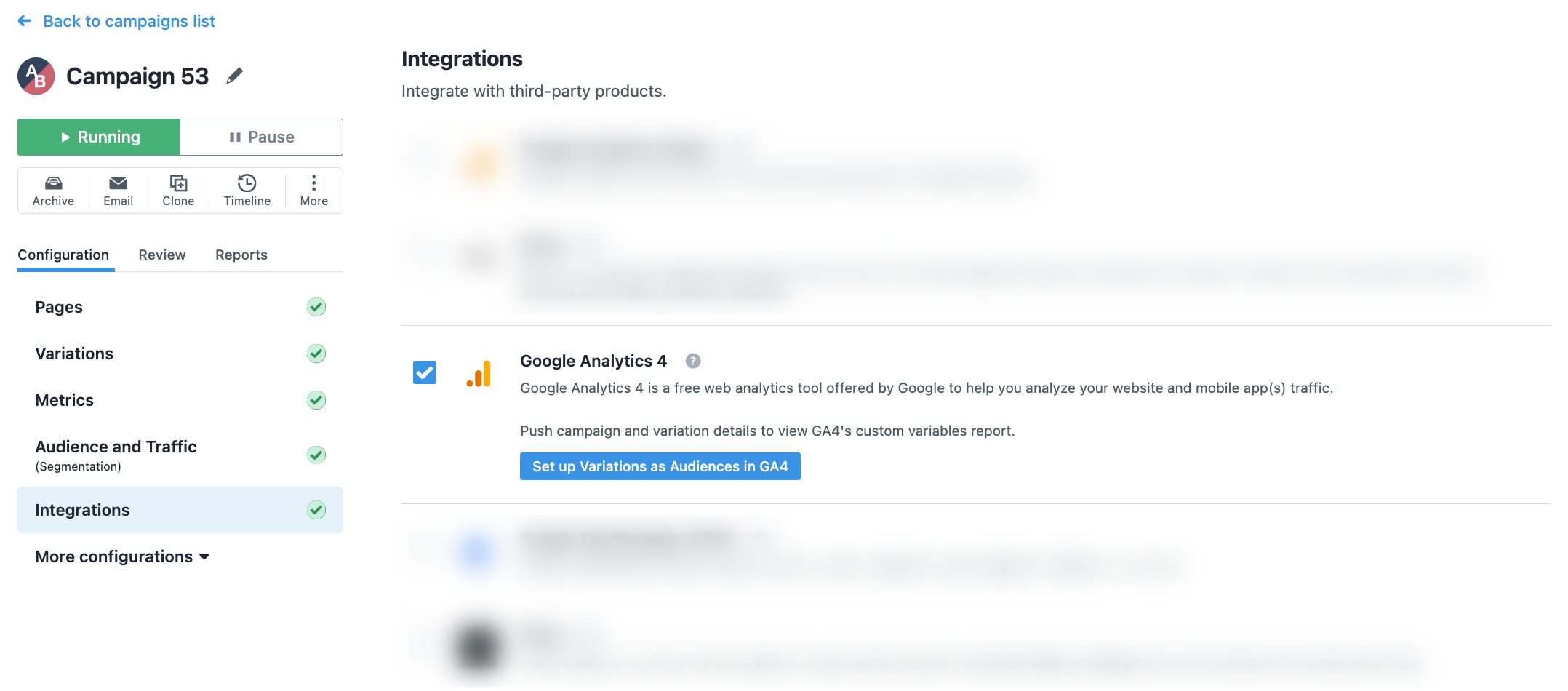
Task: Click the Archive icon
Action: coord(53,183)
